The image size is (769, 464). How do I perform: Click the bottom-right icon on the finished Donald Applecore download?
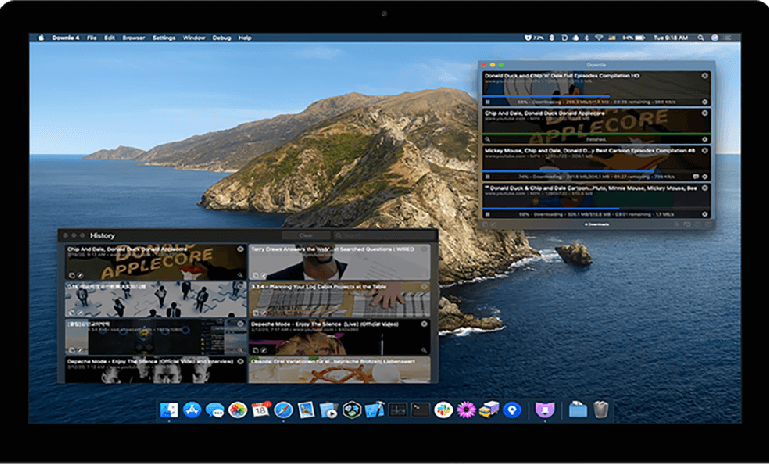[x=705, y=139]
